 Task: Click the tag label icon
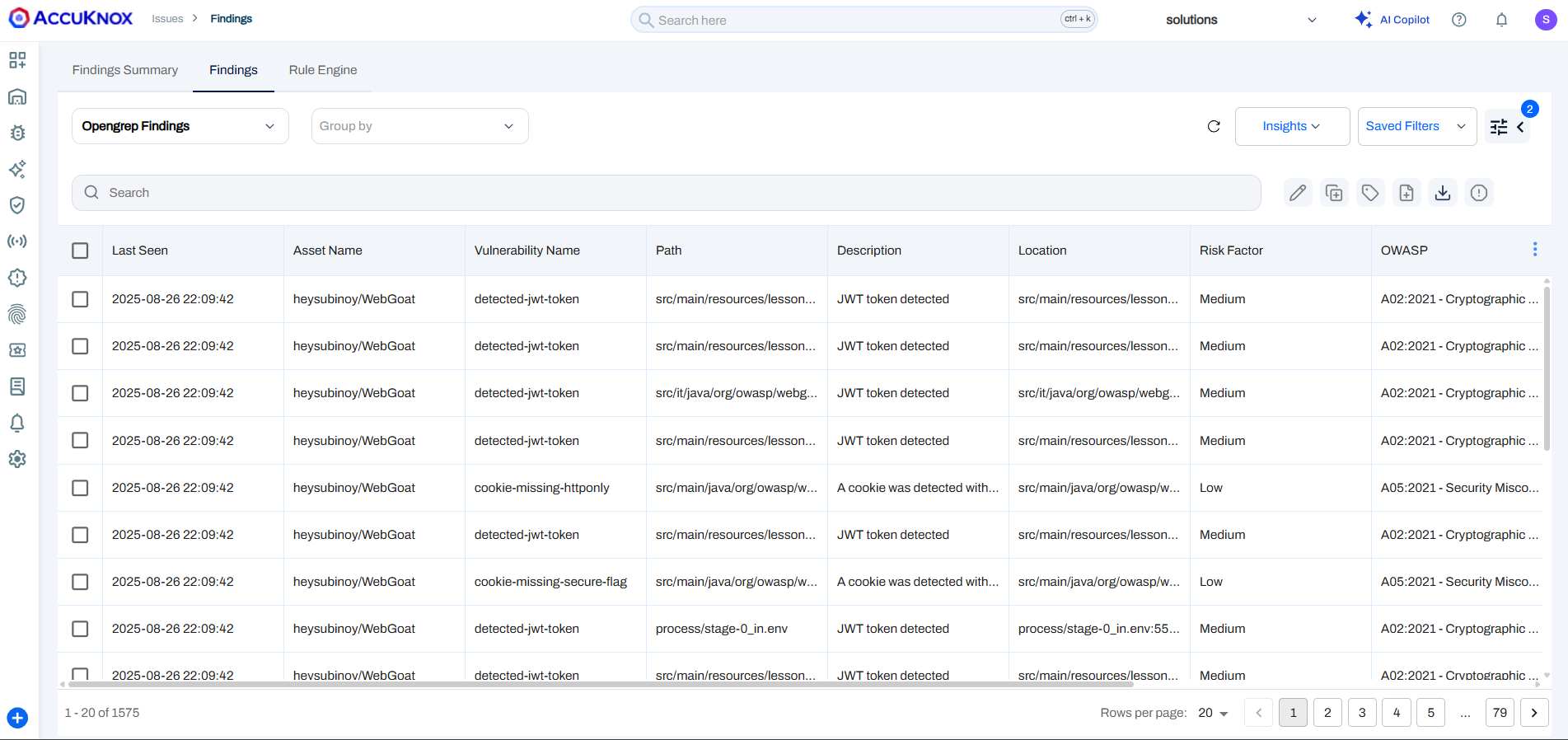(x=1370, y=193)
